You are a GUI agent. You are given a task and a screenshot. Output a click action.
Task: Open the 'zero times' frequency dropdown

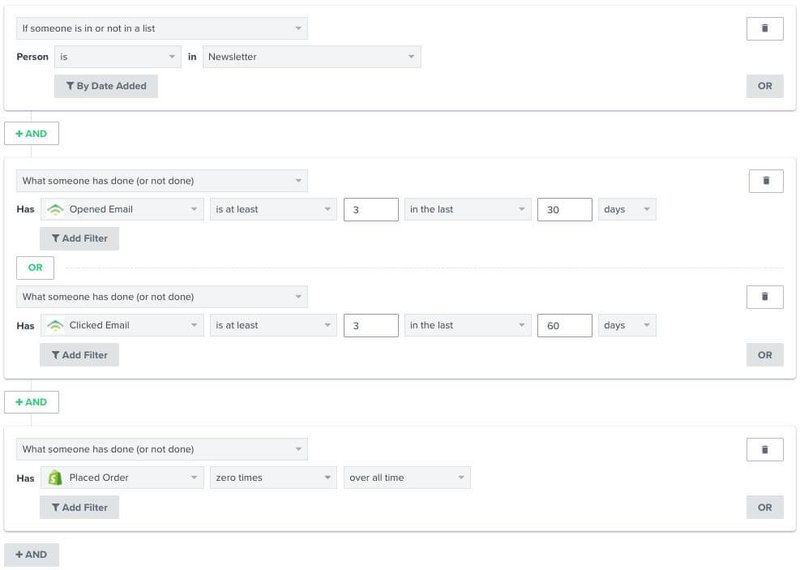click(x=272, y=478)
